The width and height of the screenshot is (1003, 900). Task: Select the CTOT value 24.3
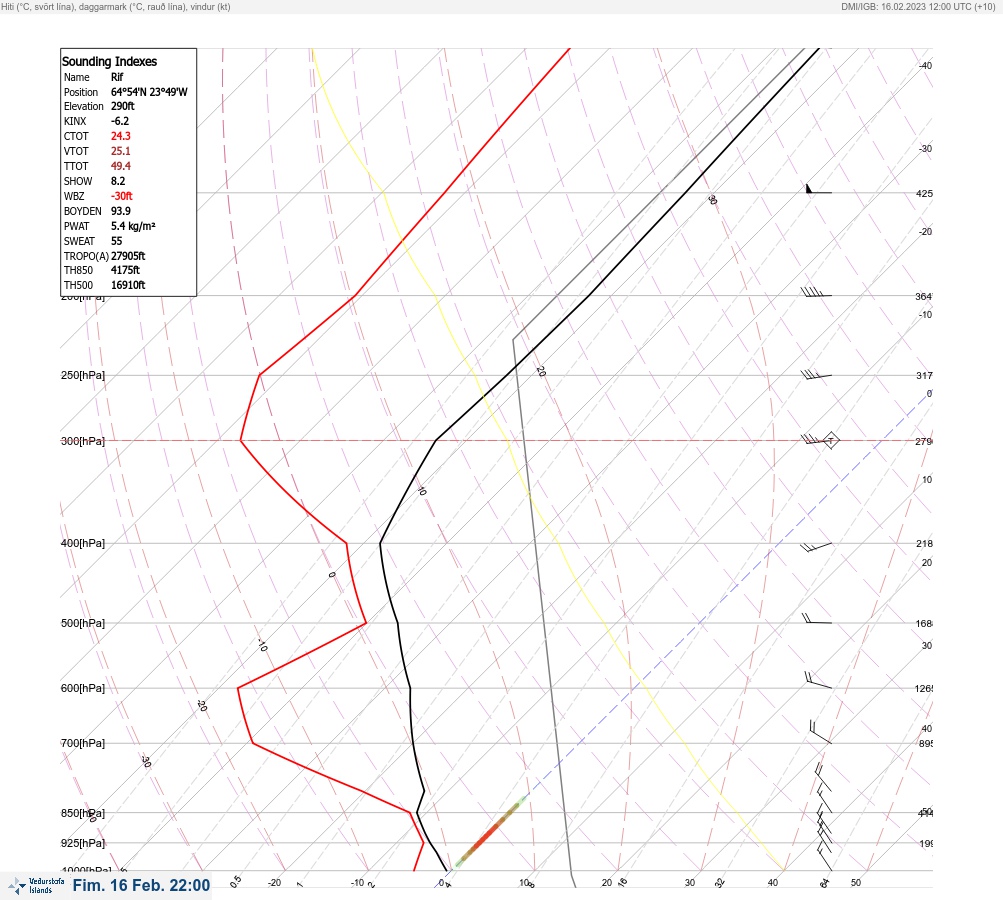tap(120, 136)
